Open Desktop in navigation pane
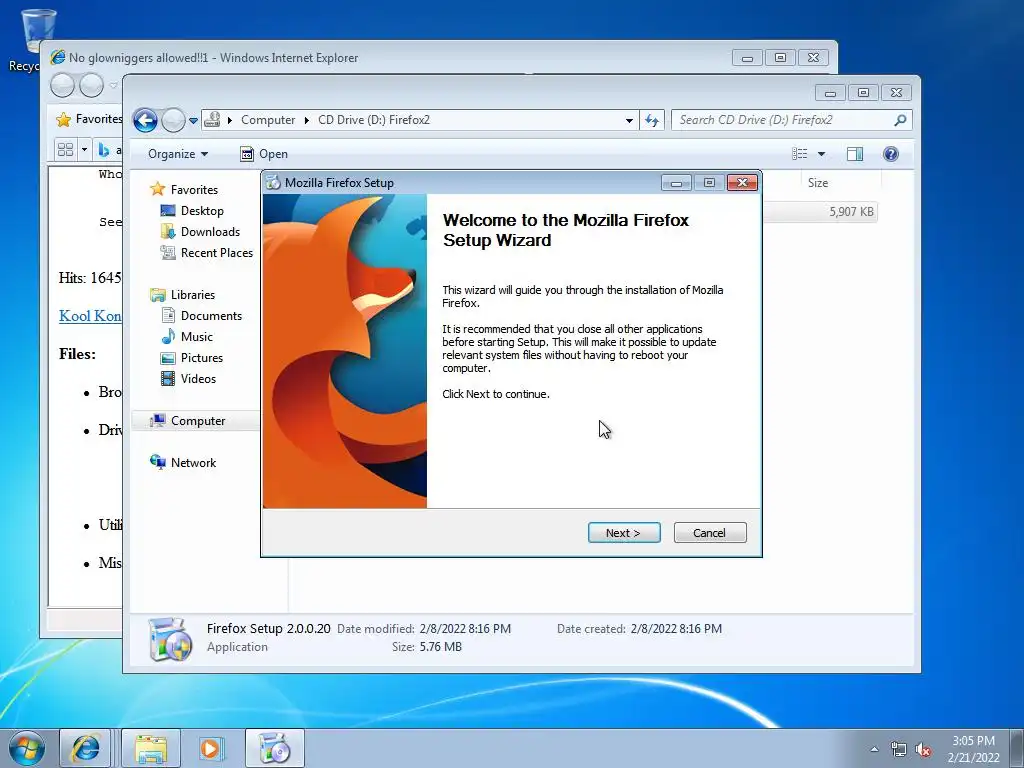Screen dimensions: 1024x768 coord(202,211)
